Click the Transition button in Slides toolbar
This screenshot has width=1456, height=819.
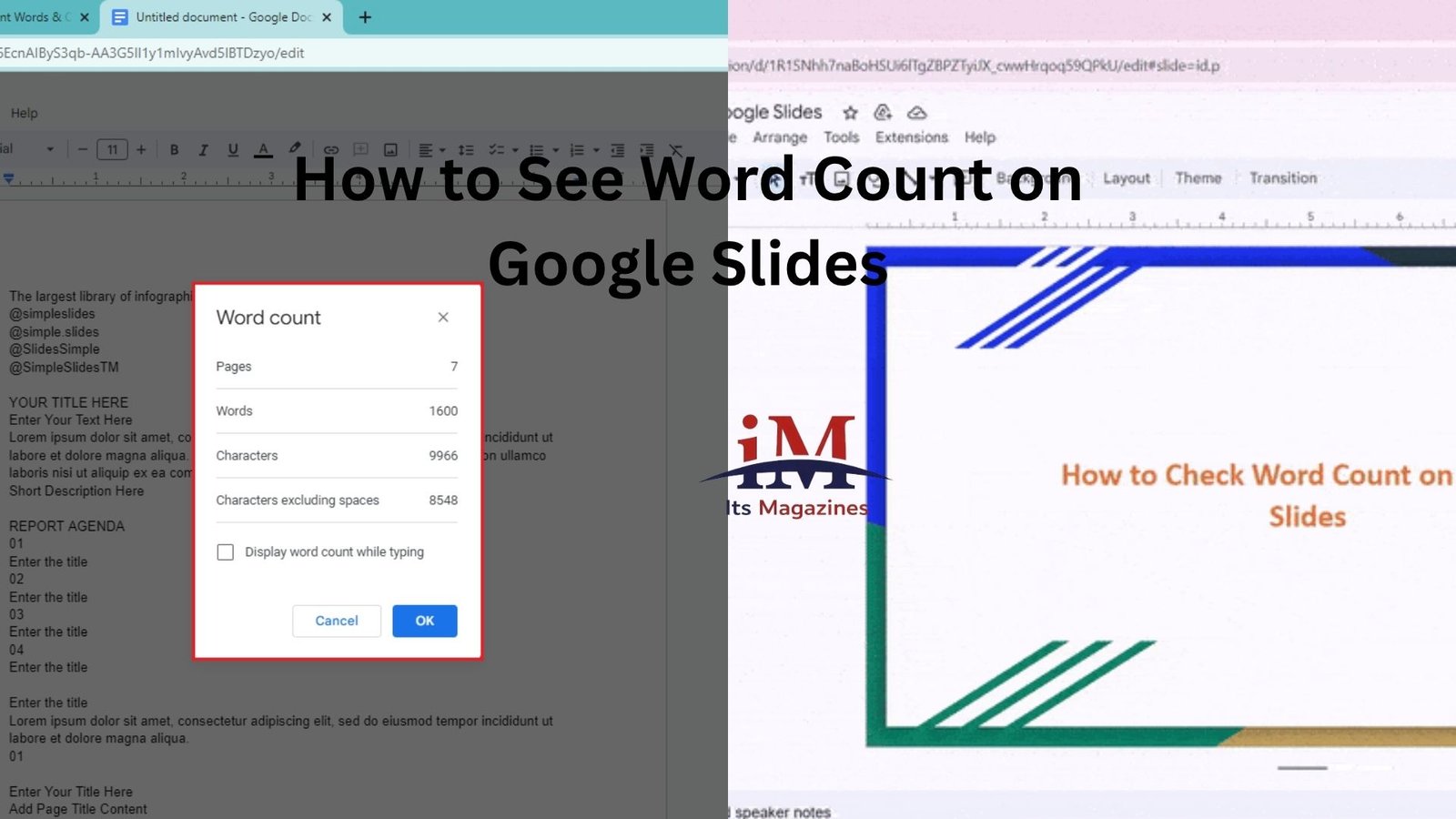1283,178
